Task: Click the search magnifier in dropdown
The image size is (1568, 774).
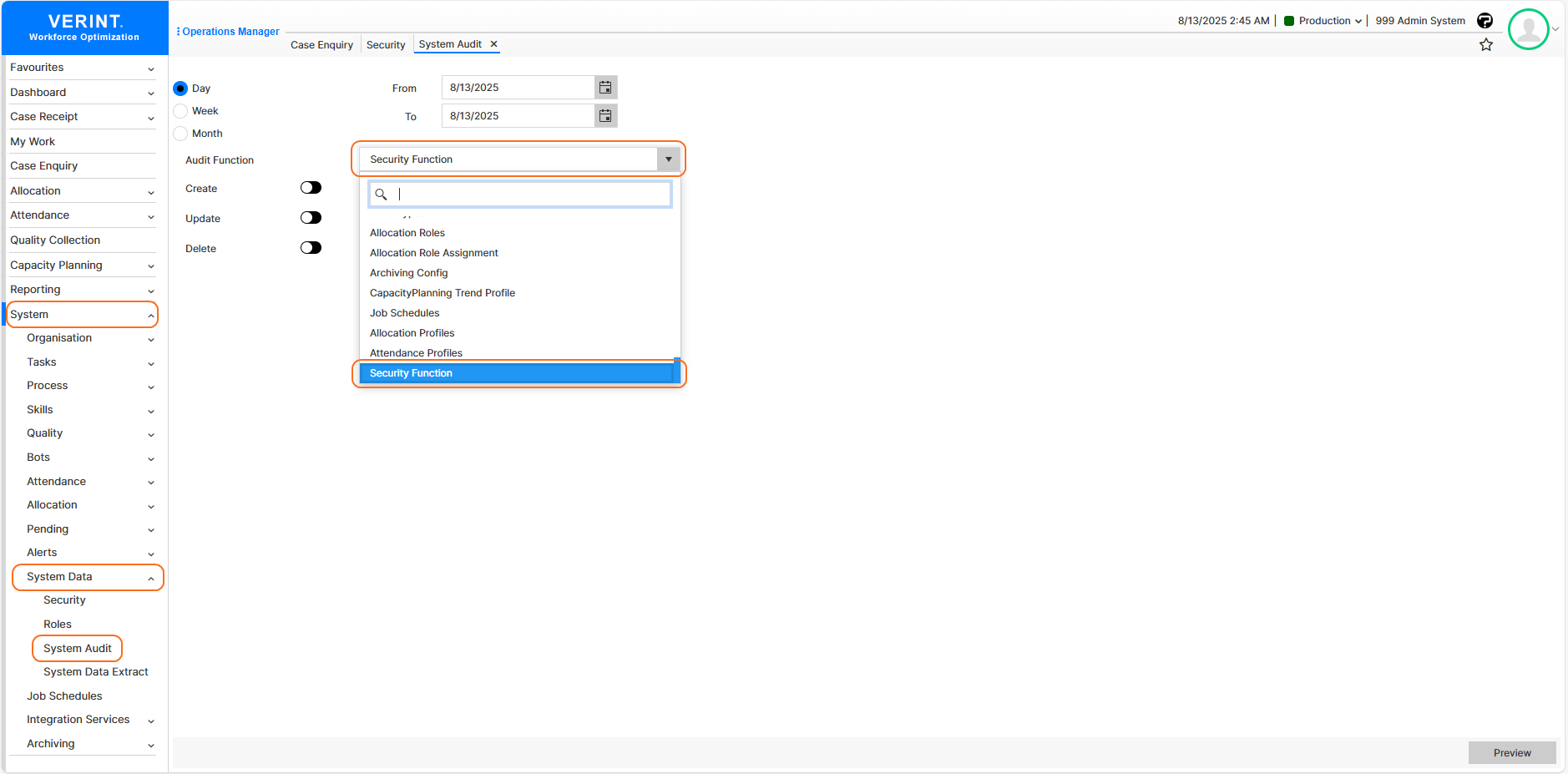Action: [x=381, y=195]
